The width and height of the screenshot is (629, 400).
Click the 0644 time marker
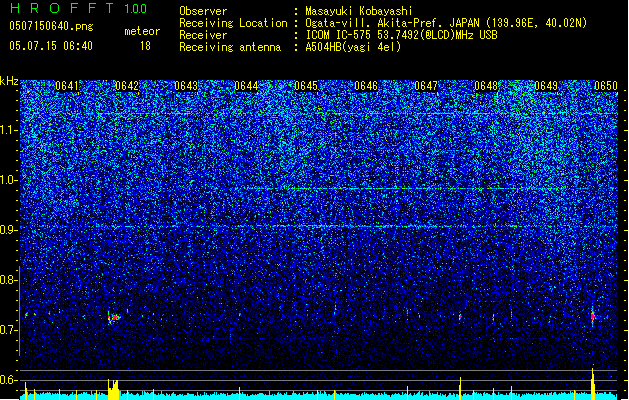(x=246, y=86)
